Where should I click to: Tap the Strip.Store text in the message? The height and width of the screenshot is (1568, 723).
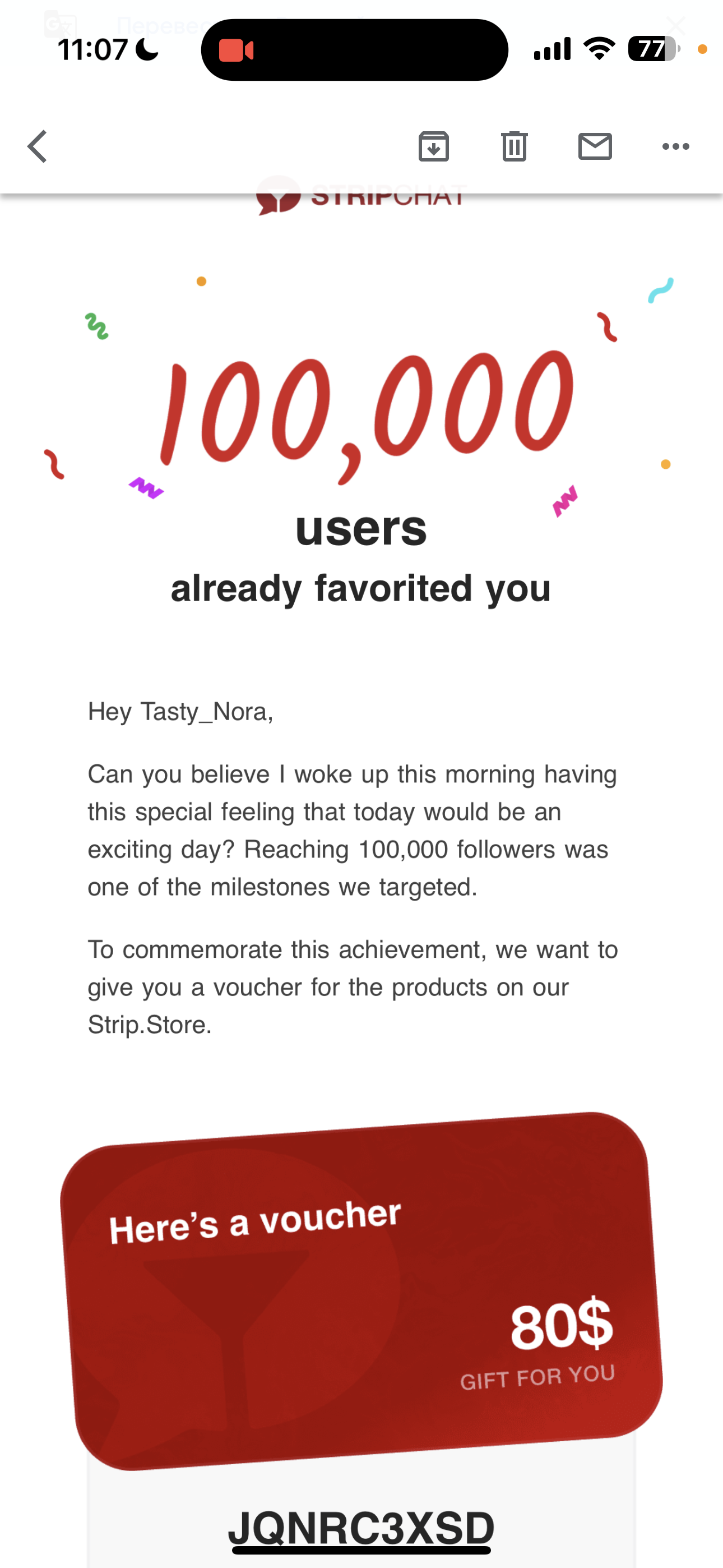coord(149,1025)
